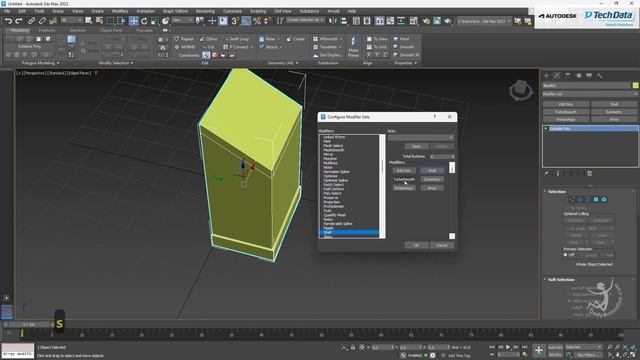This screenshot has height=360, width=640.
Task: Enable the Face constraint in ribbon
Action: [x=223, y=55]
